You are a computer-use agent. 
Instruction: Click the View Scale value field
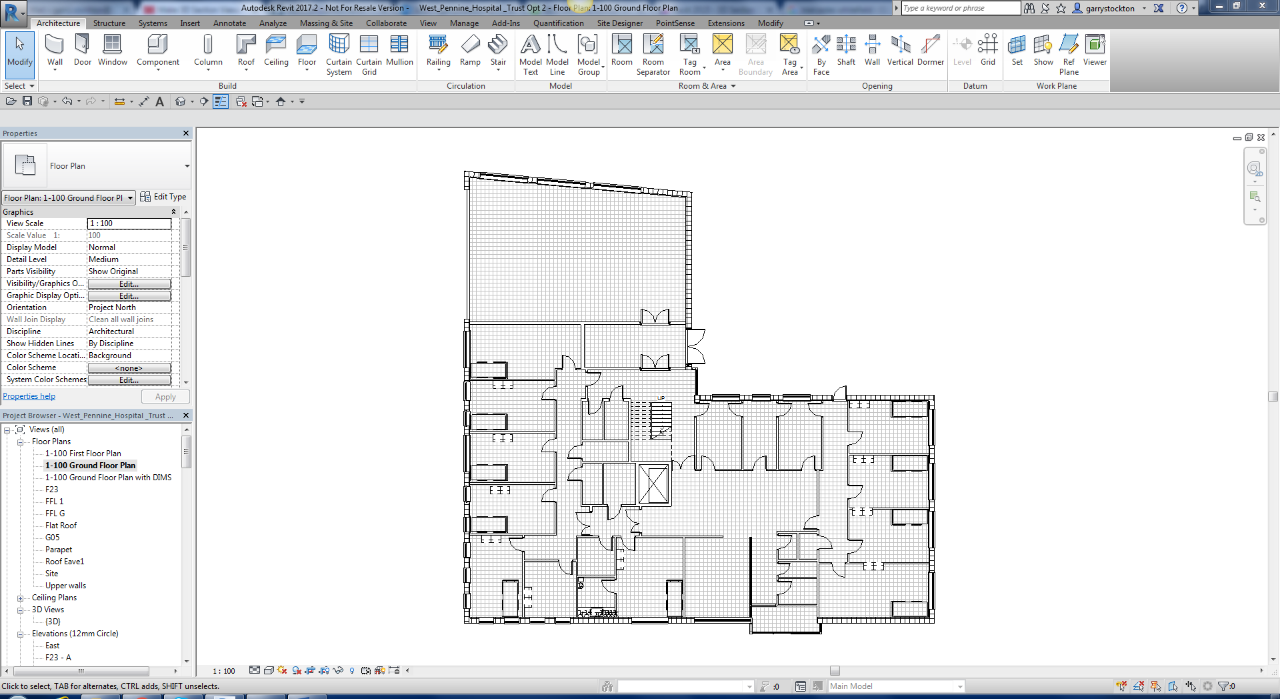click(129, 224)
